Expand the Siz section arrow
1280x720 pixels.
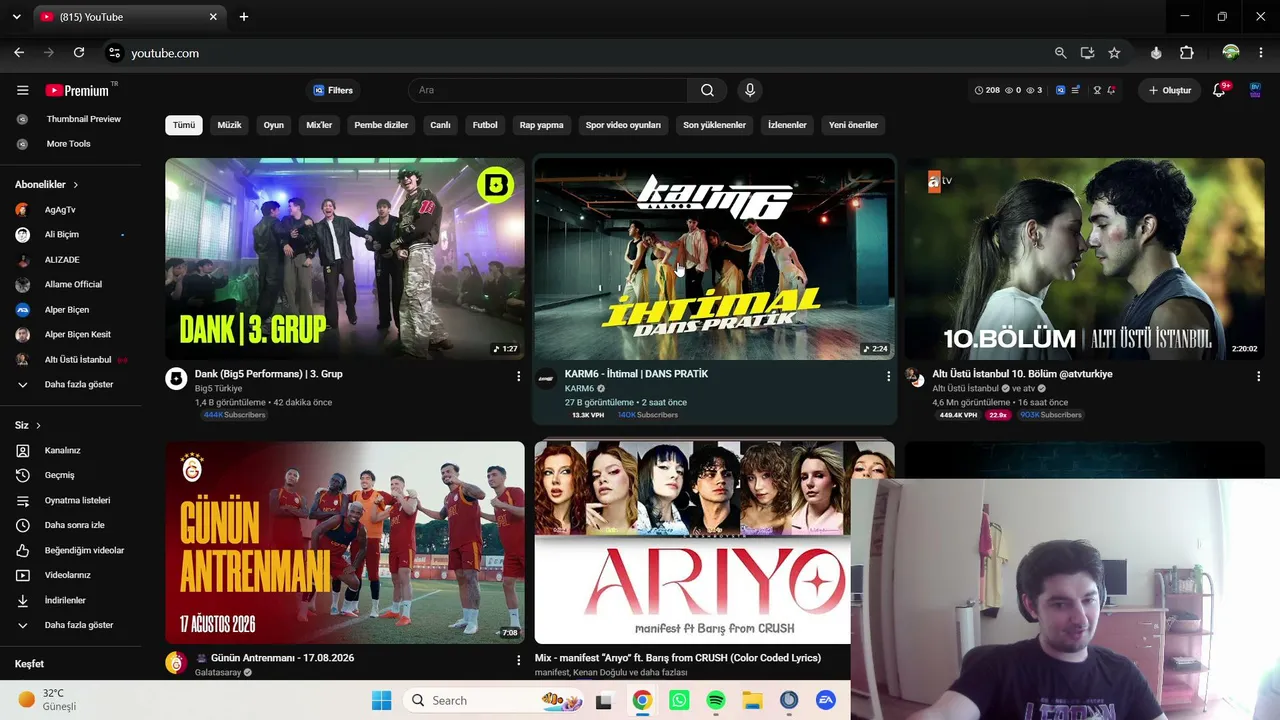(38, 425)
